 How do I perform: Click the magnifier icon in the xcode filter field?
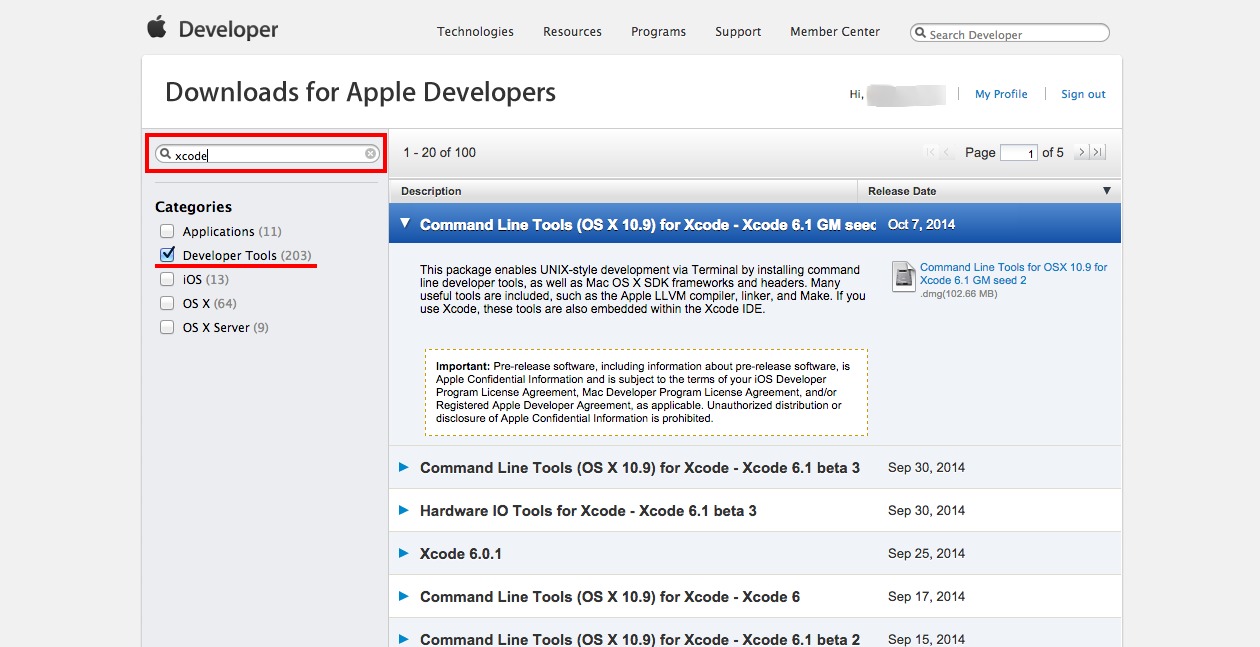tap(165, 154)
